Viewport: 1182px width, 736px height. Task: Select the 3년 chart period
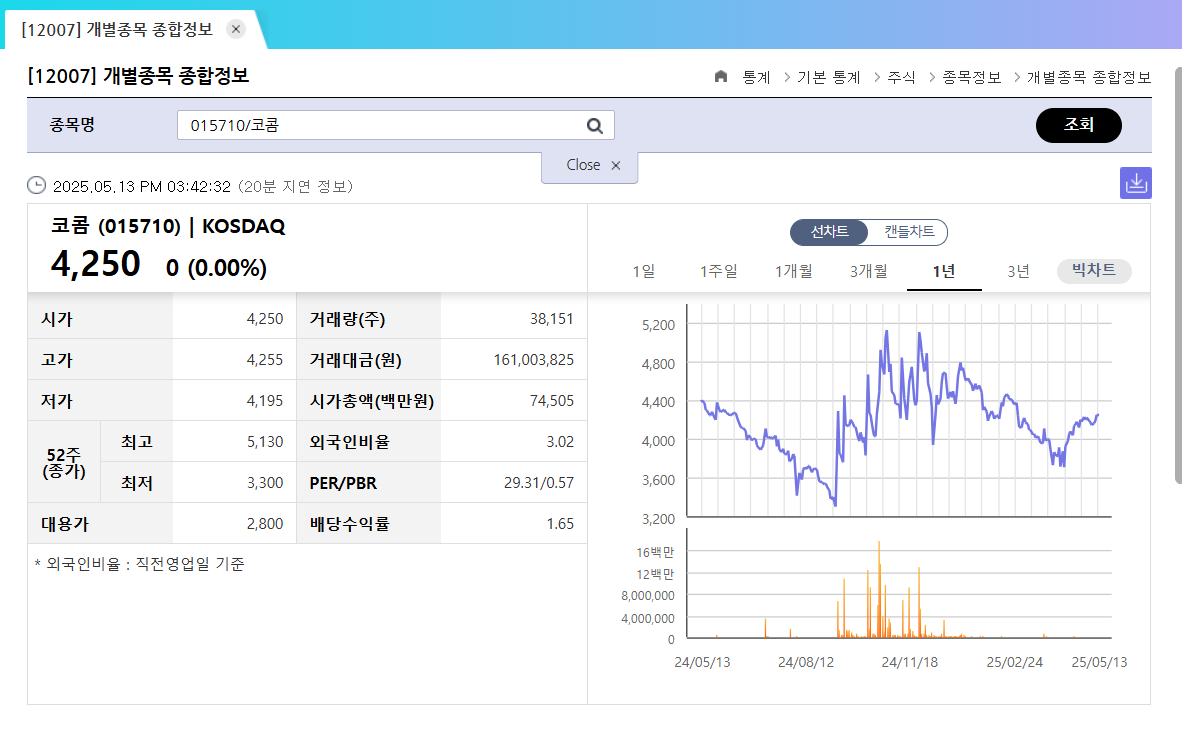1018,271
